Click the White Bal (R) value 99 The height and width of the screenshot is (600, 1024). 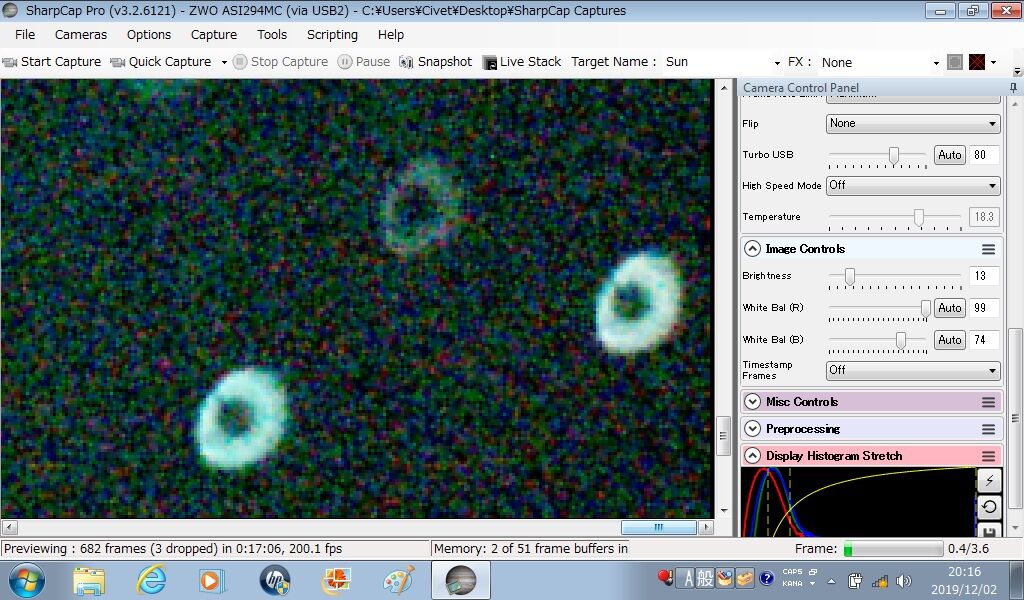click(x=984, y=308)
